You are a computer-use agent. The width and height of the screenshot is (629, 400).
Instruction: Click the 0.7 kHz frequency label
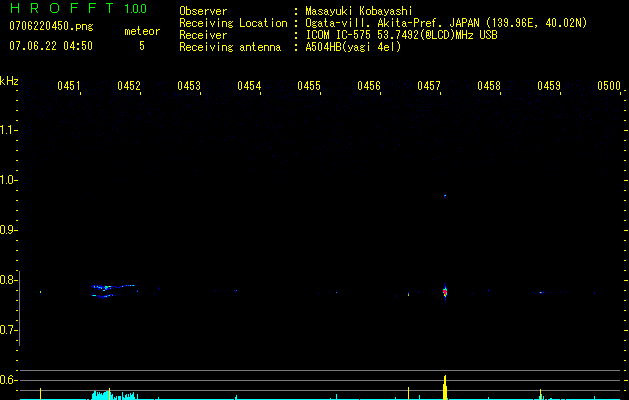point(7,330)
